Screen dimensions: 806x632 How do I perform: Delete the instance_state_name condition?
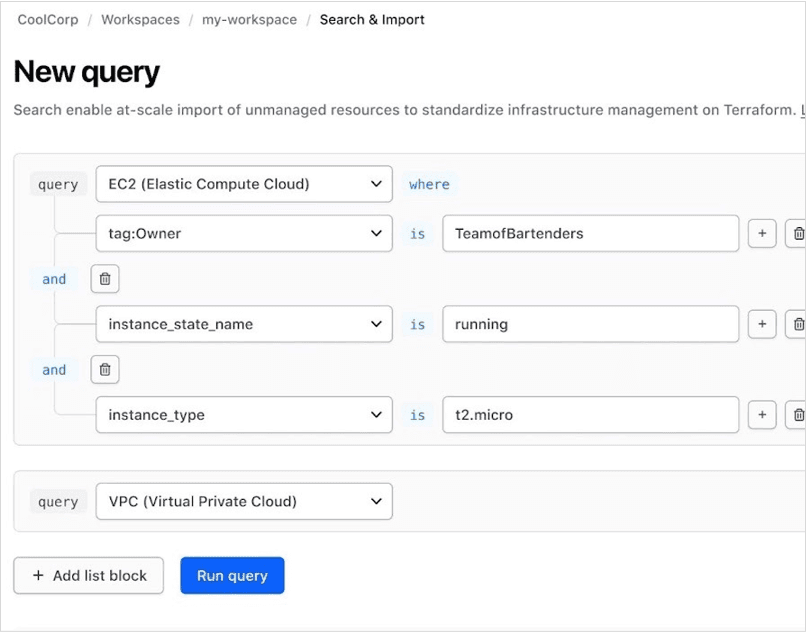tap(797, 324)
